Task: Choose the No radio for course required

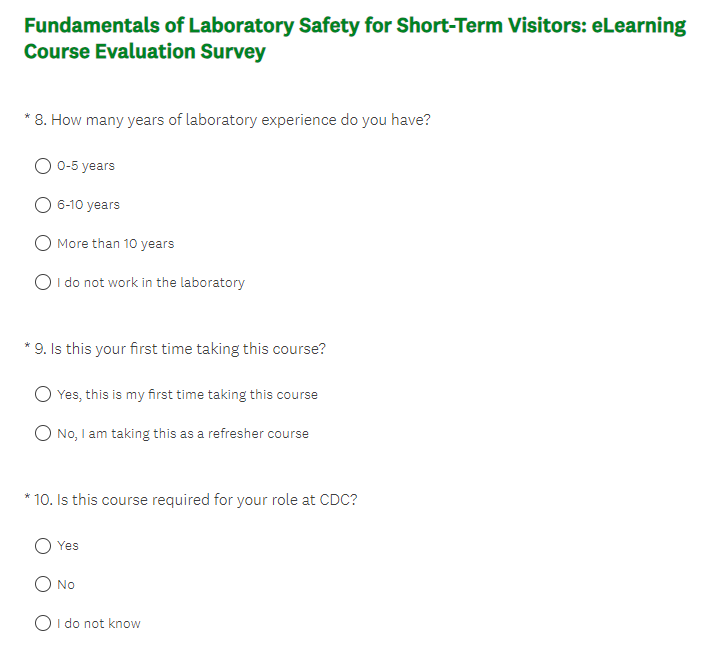Action: tap(43, 584)
